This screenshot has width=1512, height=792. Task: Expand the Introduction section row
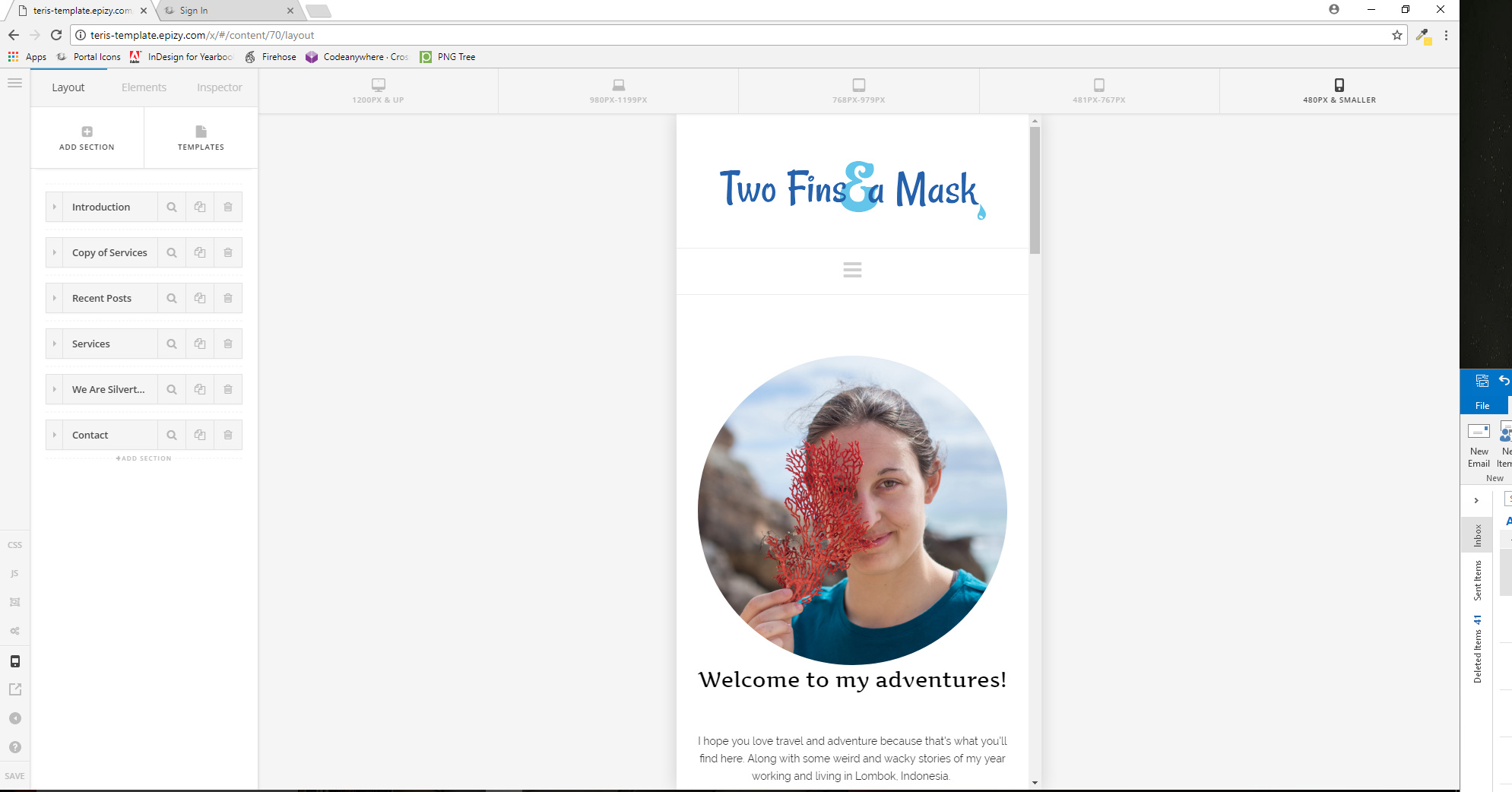[x=55, y=208]
